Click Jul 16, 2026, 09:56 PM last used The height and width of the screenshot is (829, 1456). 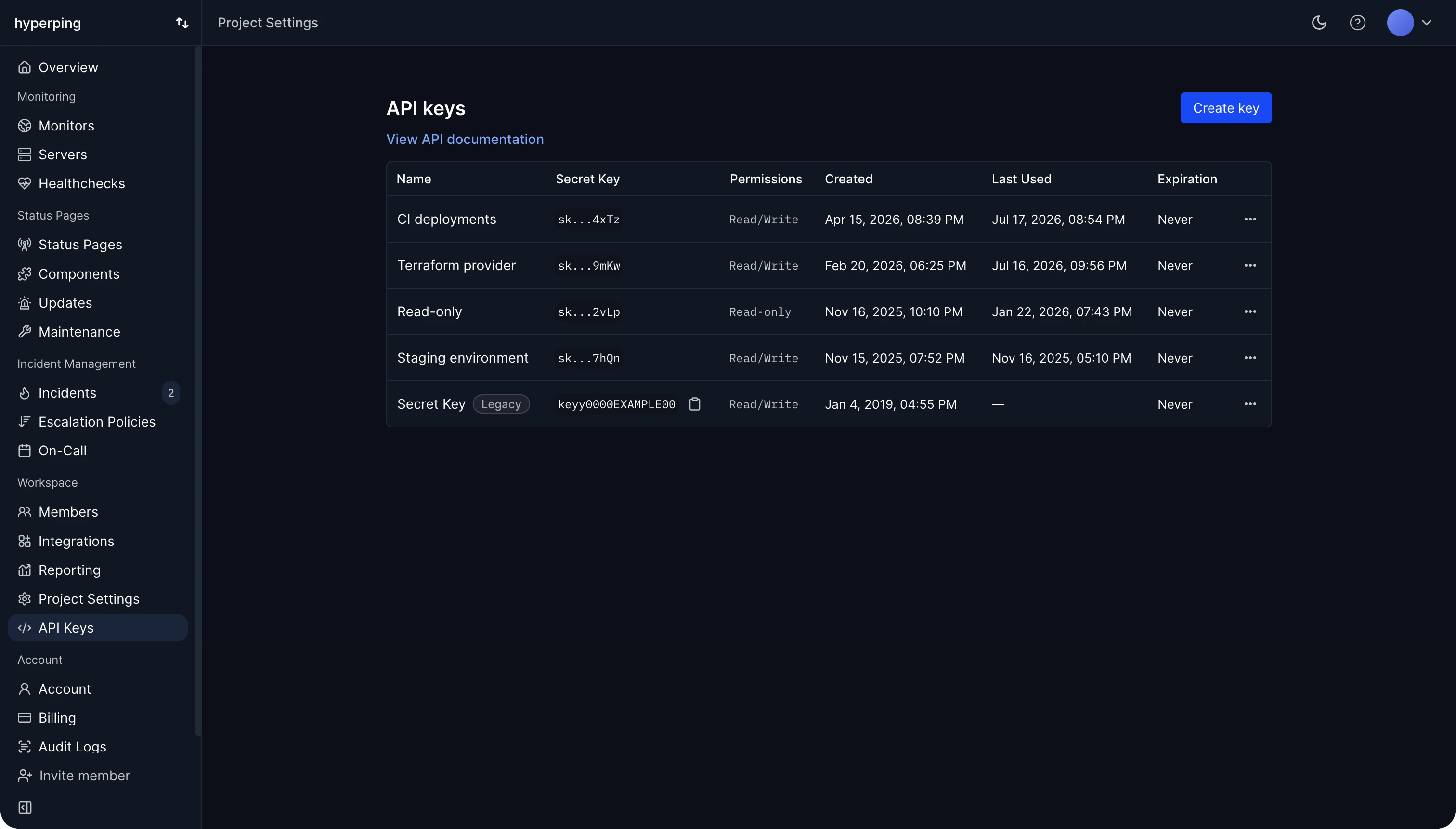1059,265
